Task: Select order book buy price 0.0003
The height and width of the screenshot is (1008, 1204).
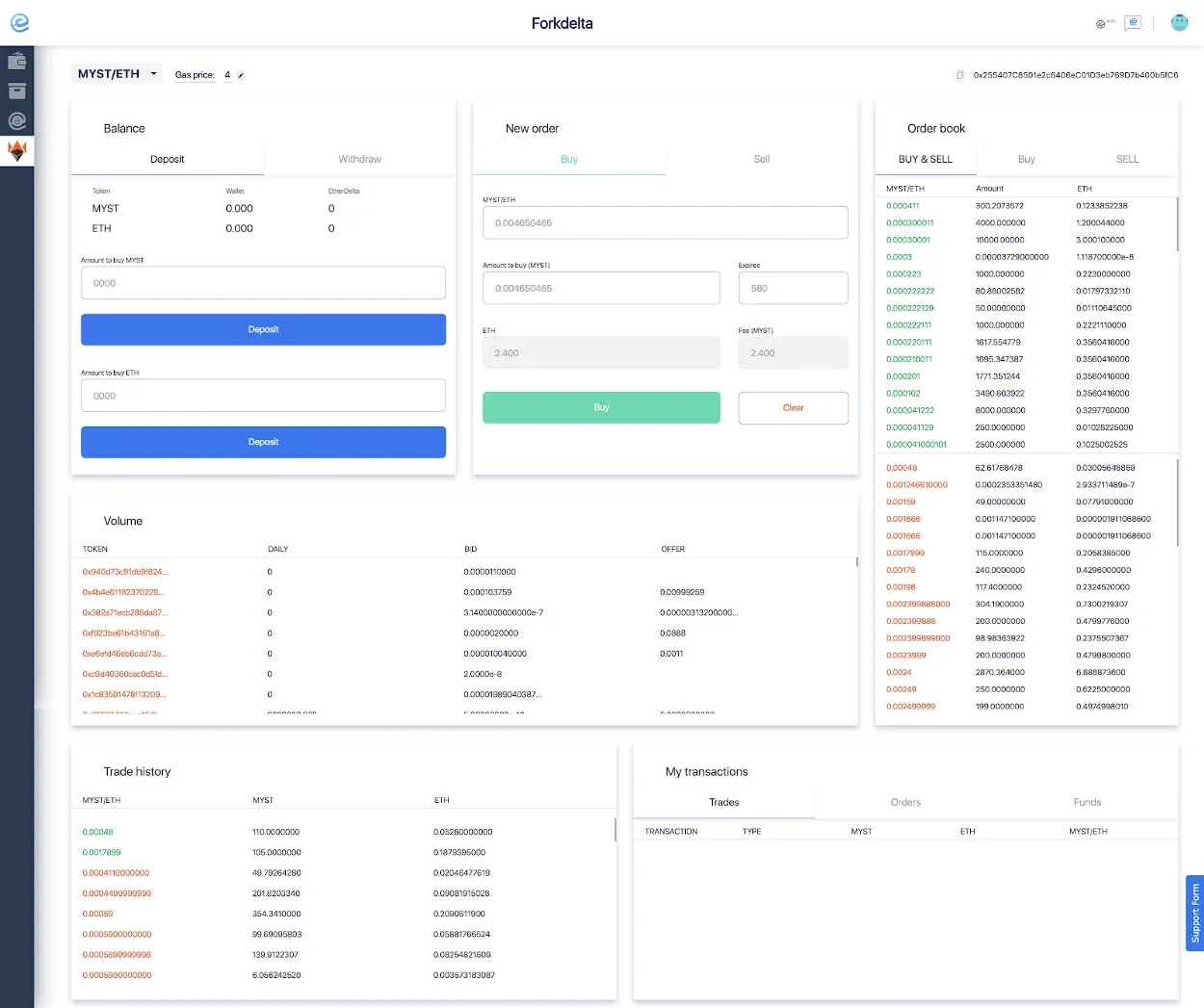Action: coord(899,257)
